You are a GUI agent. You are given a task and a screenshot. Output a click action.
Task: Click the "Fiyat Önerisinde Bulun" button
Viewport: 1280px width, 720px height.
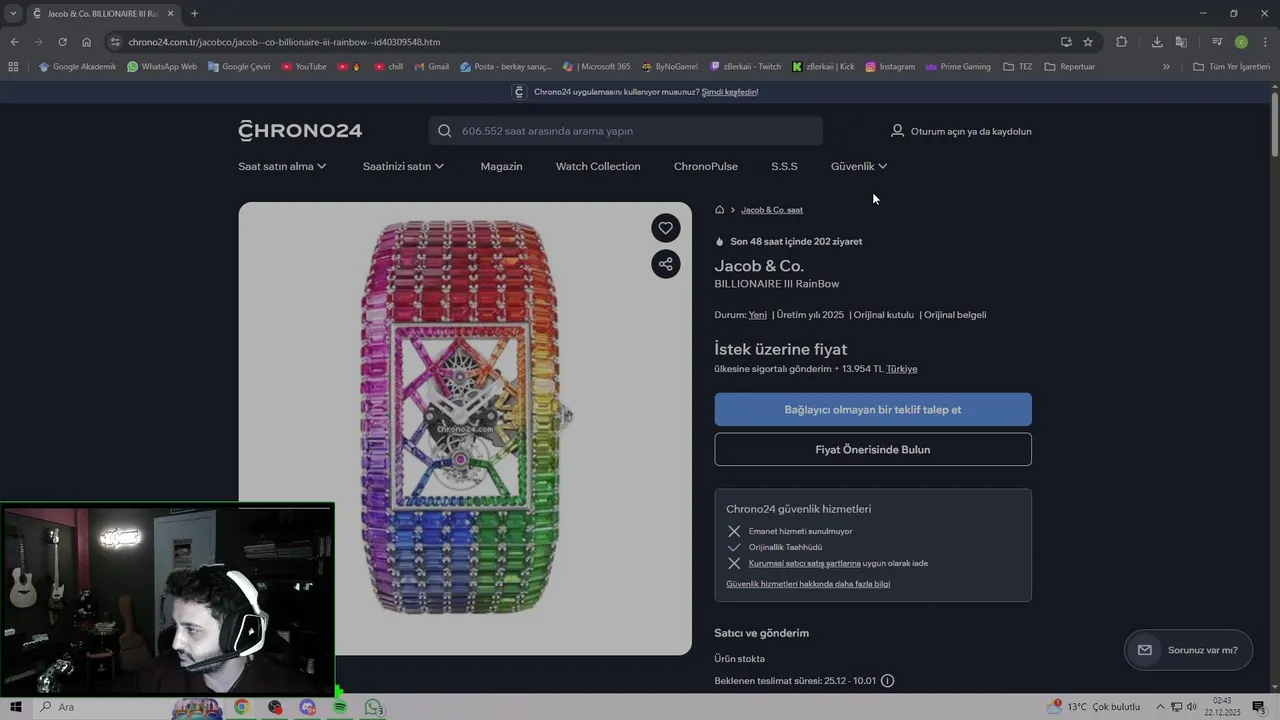tap(873, 450)
